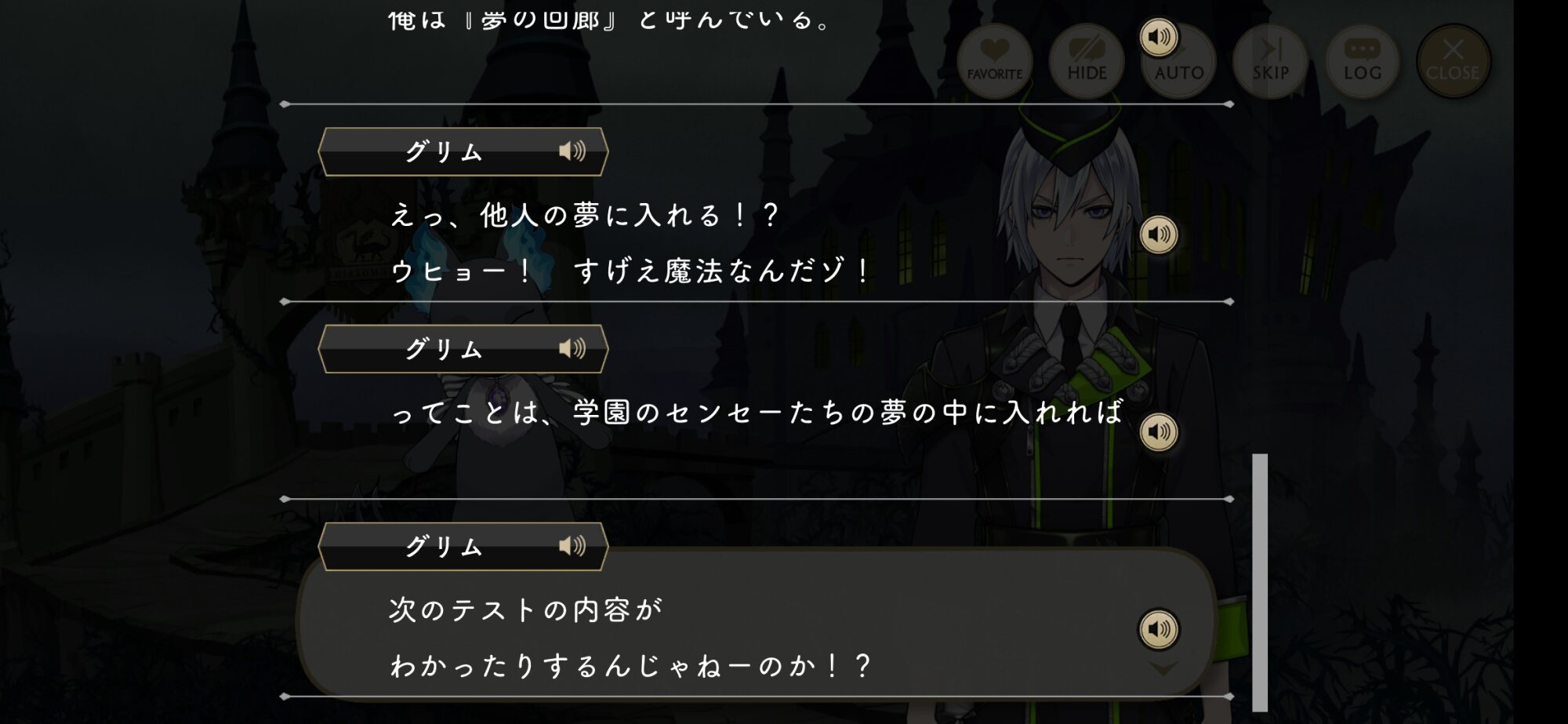The image size is (1568, 724).
Task: Play voice for 'えっ、他人の夢に入れる' line
Action: (x=1159, y=235)
